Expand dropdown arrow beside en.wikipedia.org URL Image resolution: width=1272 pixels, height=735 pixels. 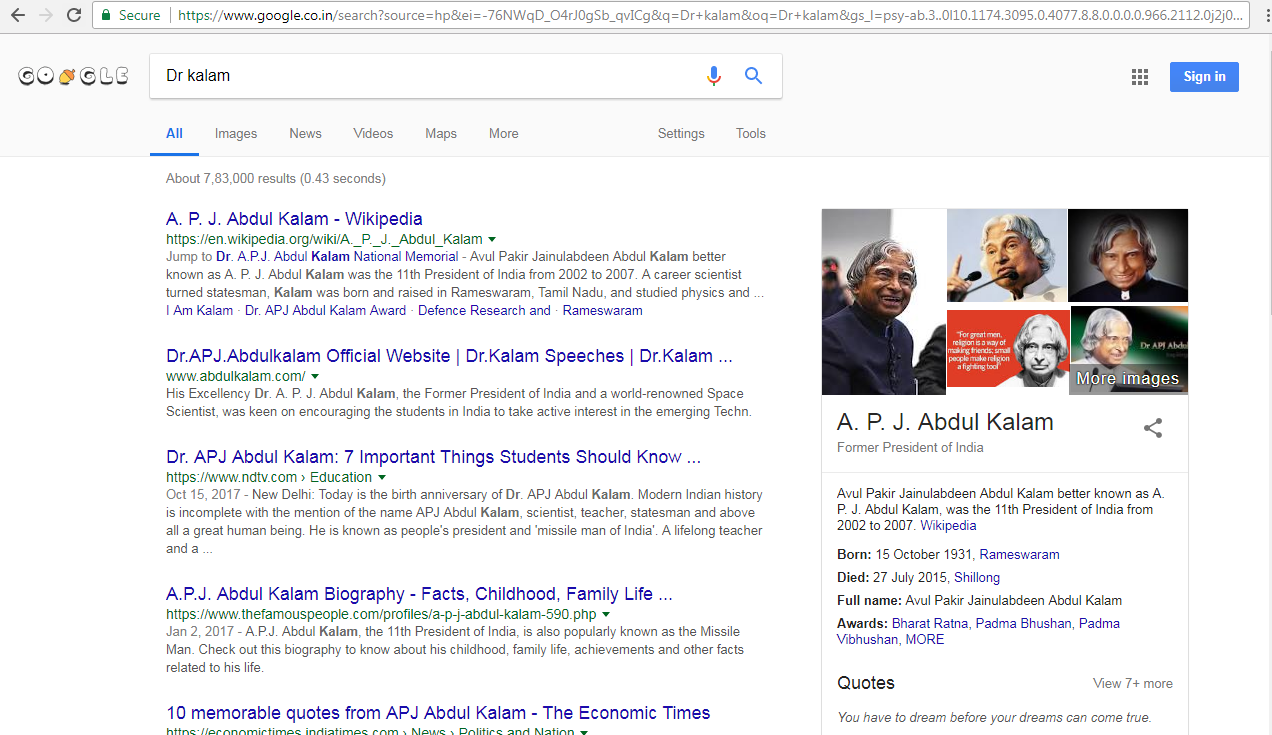pyautogui.click(x=492, y=240)
